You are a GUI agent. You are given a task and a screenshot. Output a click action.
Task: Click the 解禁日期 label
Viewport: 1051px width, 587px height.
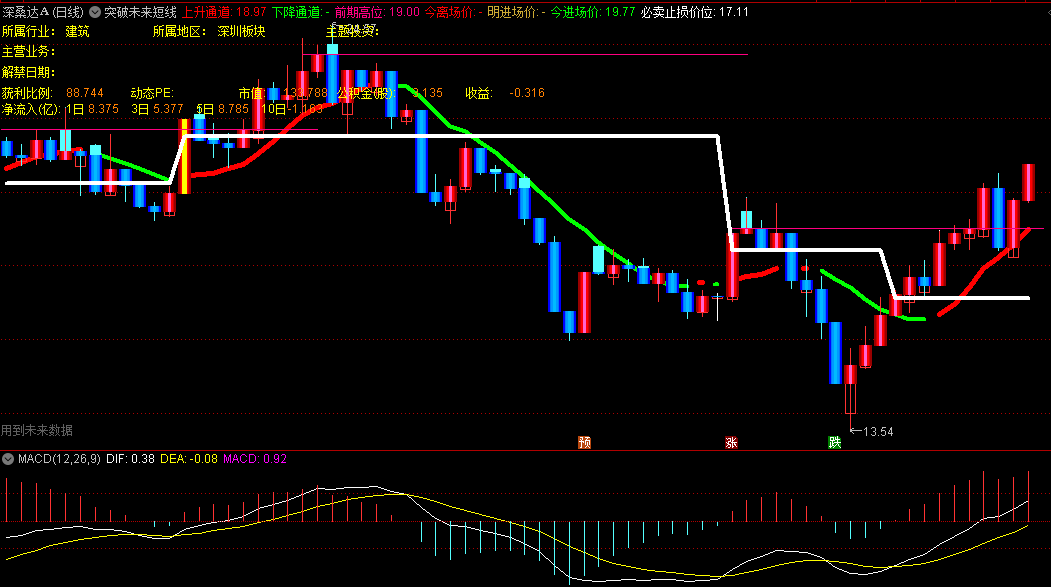[x=28, y=72]
